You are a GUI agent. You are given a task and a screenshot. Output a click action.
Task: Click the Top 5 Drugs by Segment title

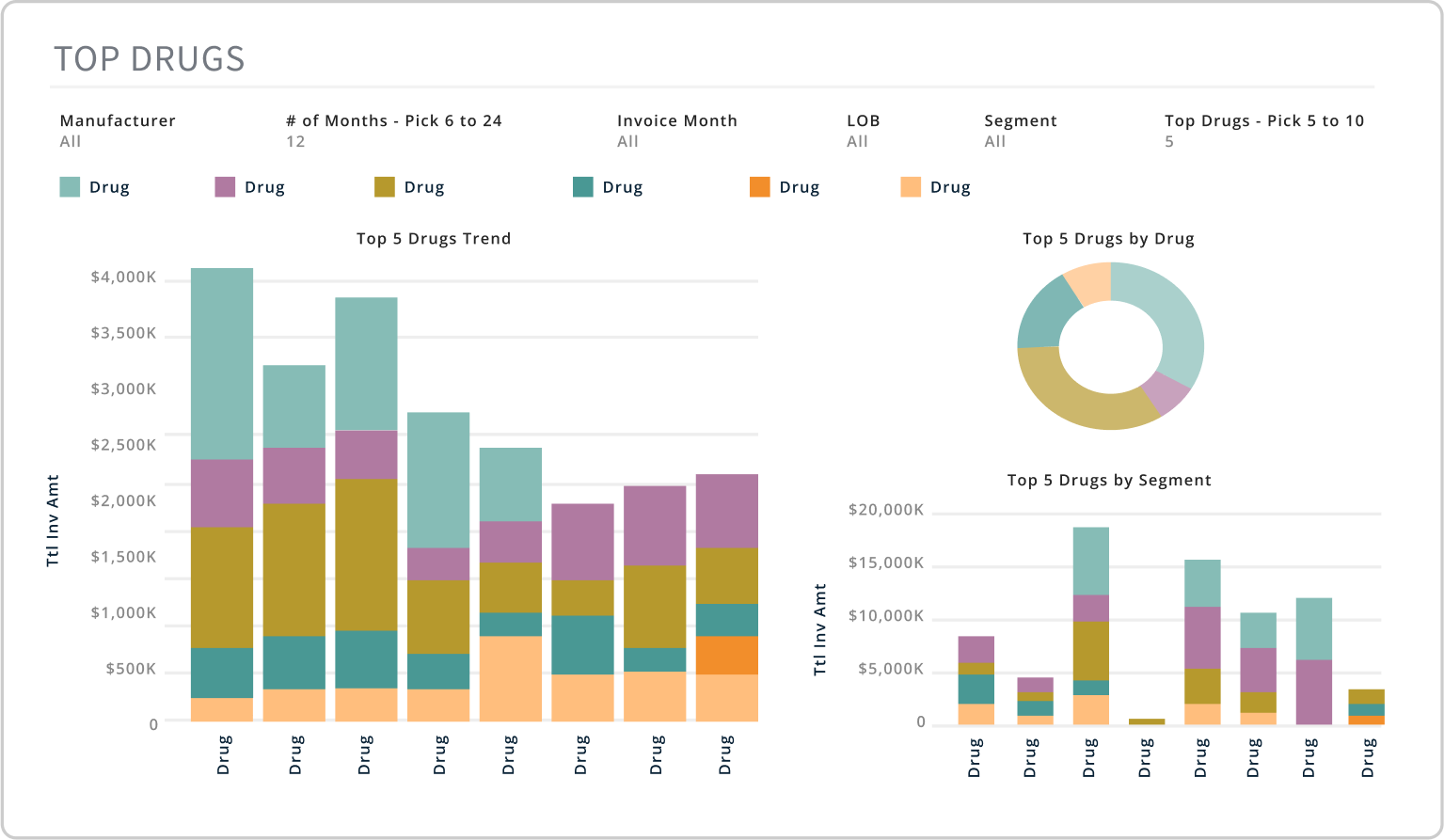tap(1108, 481)
